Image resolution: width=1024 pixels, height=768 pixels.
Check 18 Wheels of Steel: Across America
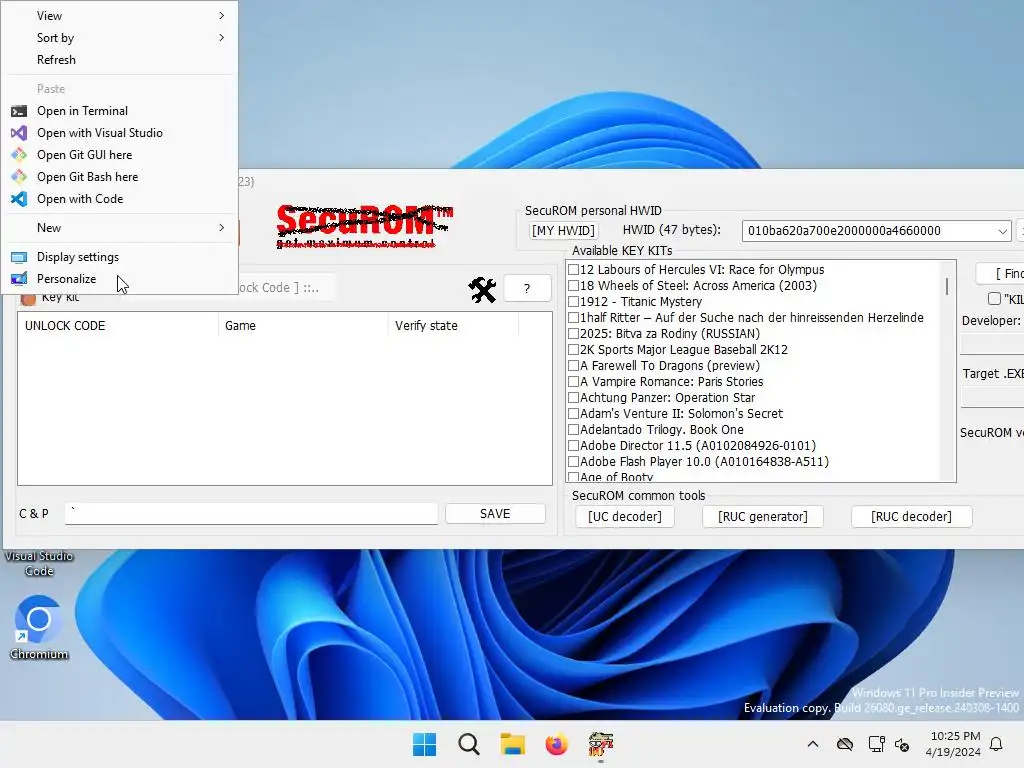click(x=573, y=285)
